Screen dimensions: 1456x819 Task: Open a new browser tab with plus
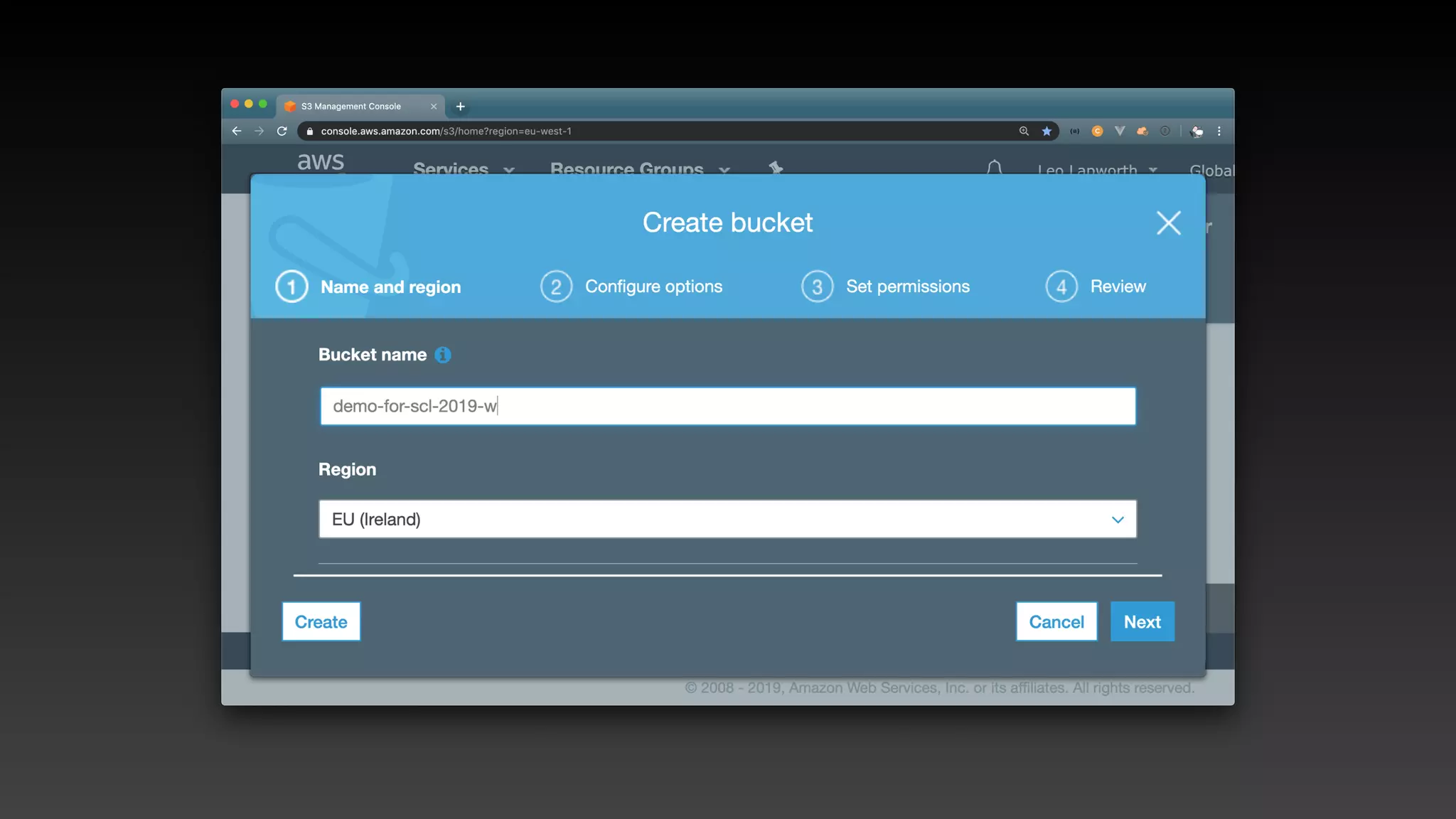tap(461, 107)
